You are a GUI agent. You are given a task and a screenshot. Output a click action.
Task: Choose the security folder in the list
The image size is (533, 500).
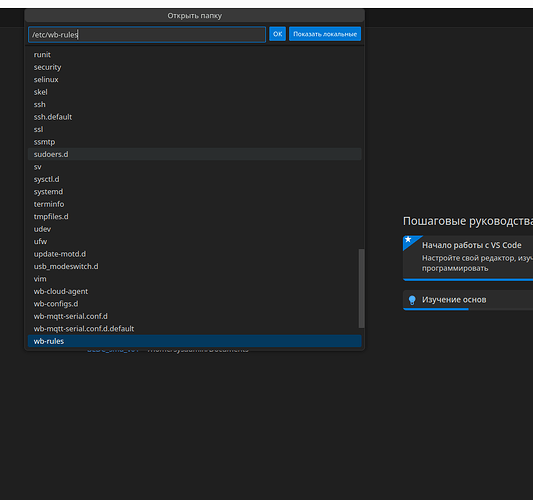coord(194,67)
